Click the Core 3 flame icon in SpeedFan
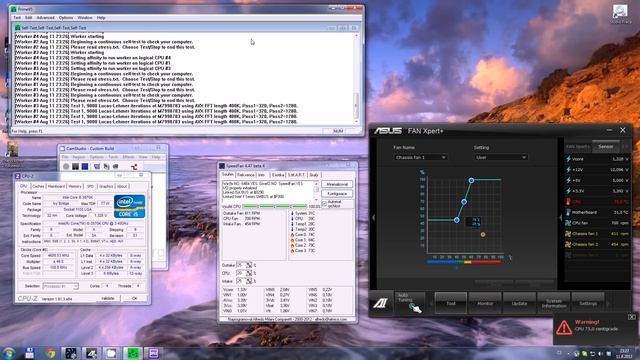 tap(292, 251)
